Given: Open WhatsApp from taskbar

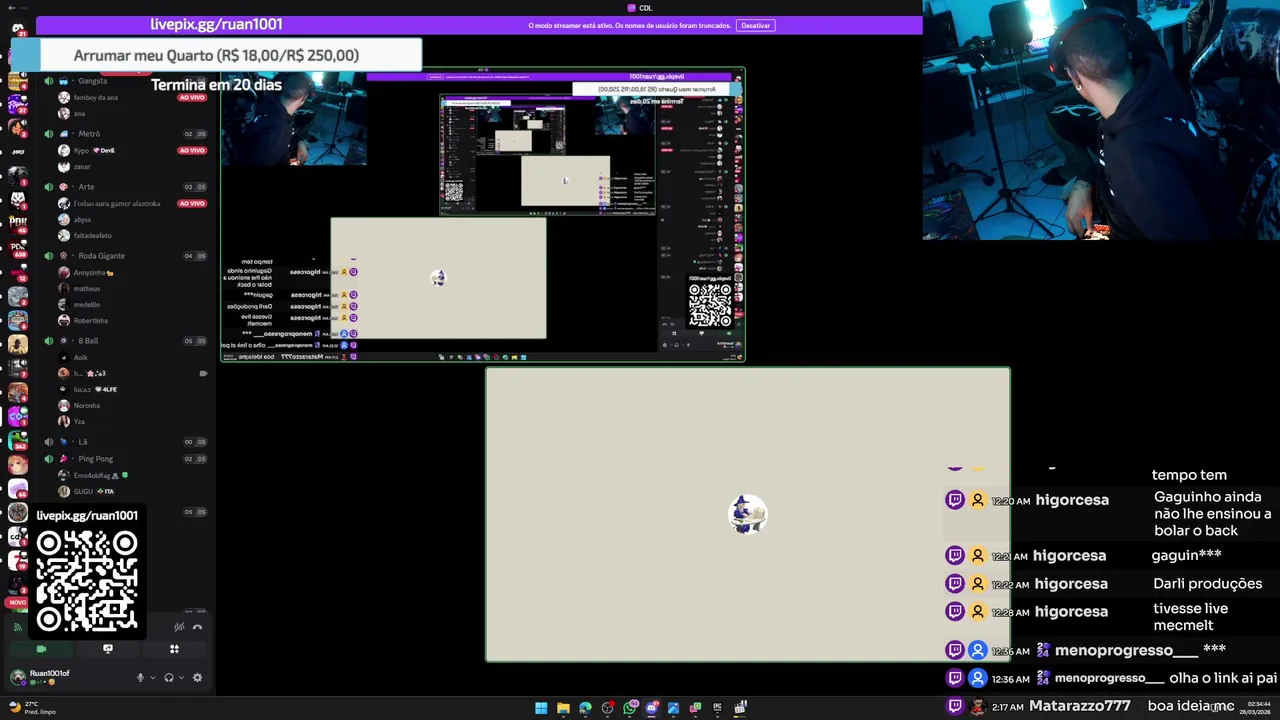Looking at the screenshot, I should [x=629, y=708].
